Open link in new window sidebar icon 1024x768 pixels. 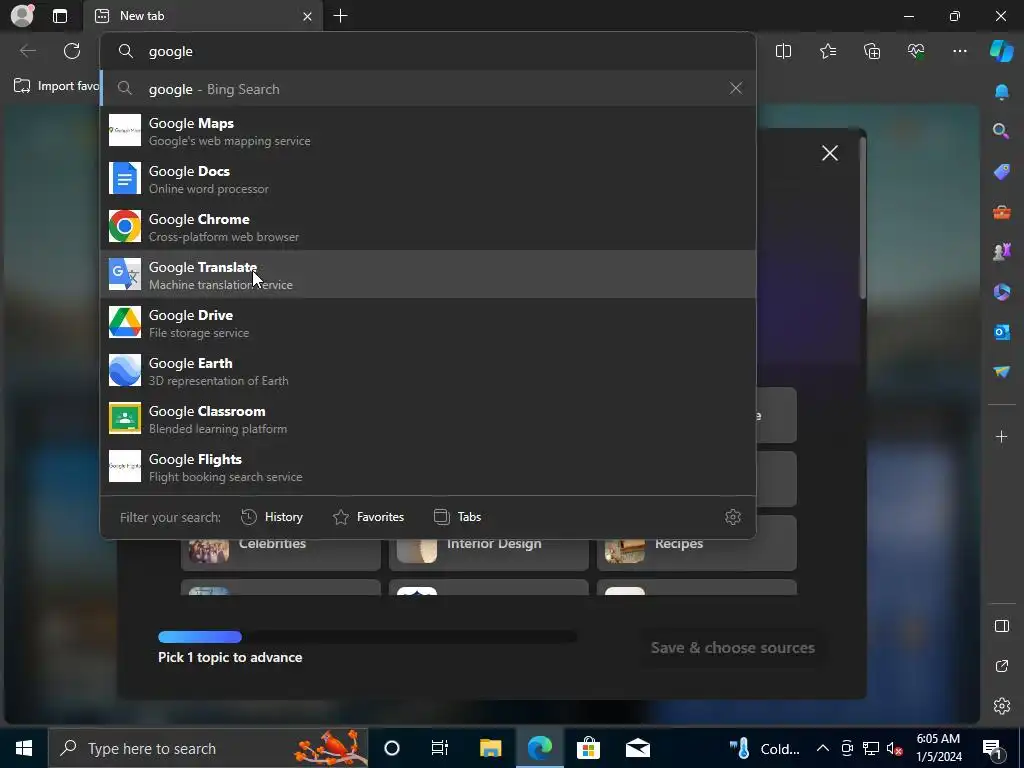point(1001,666)
